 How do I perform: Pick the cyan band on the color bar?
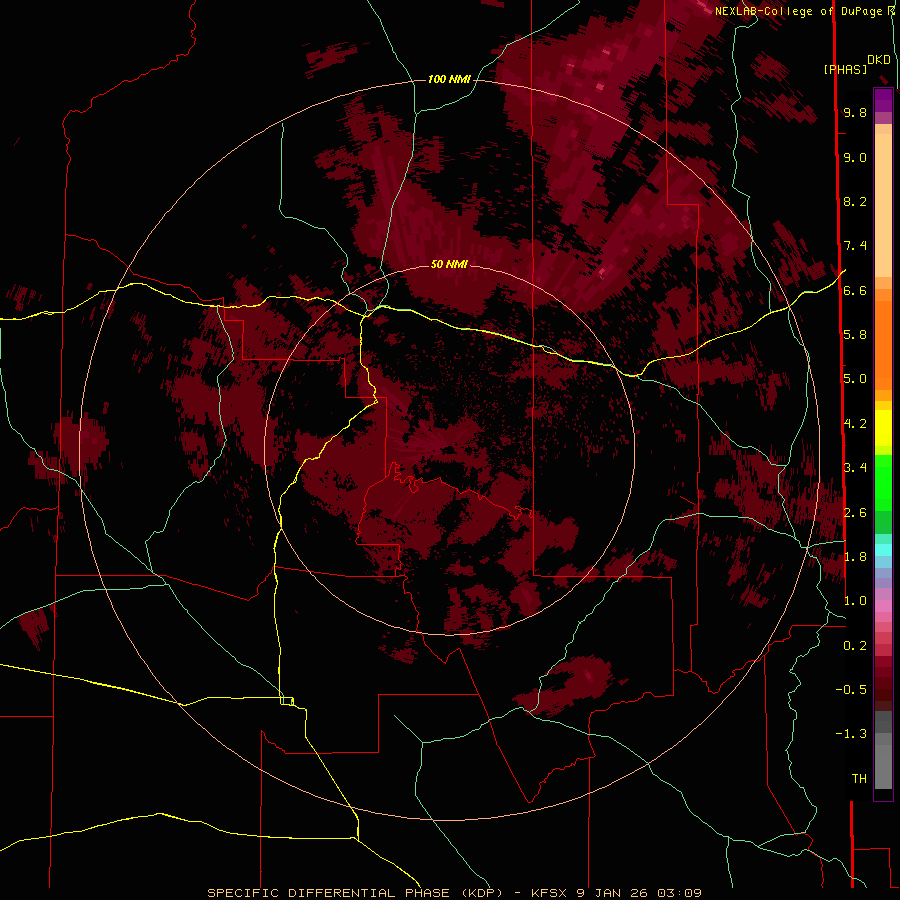coord(883,550)
